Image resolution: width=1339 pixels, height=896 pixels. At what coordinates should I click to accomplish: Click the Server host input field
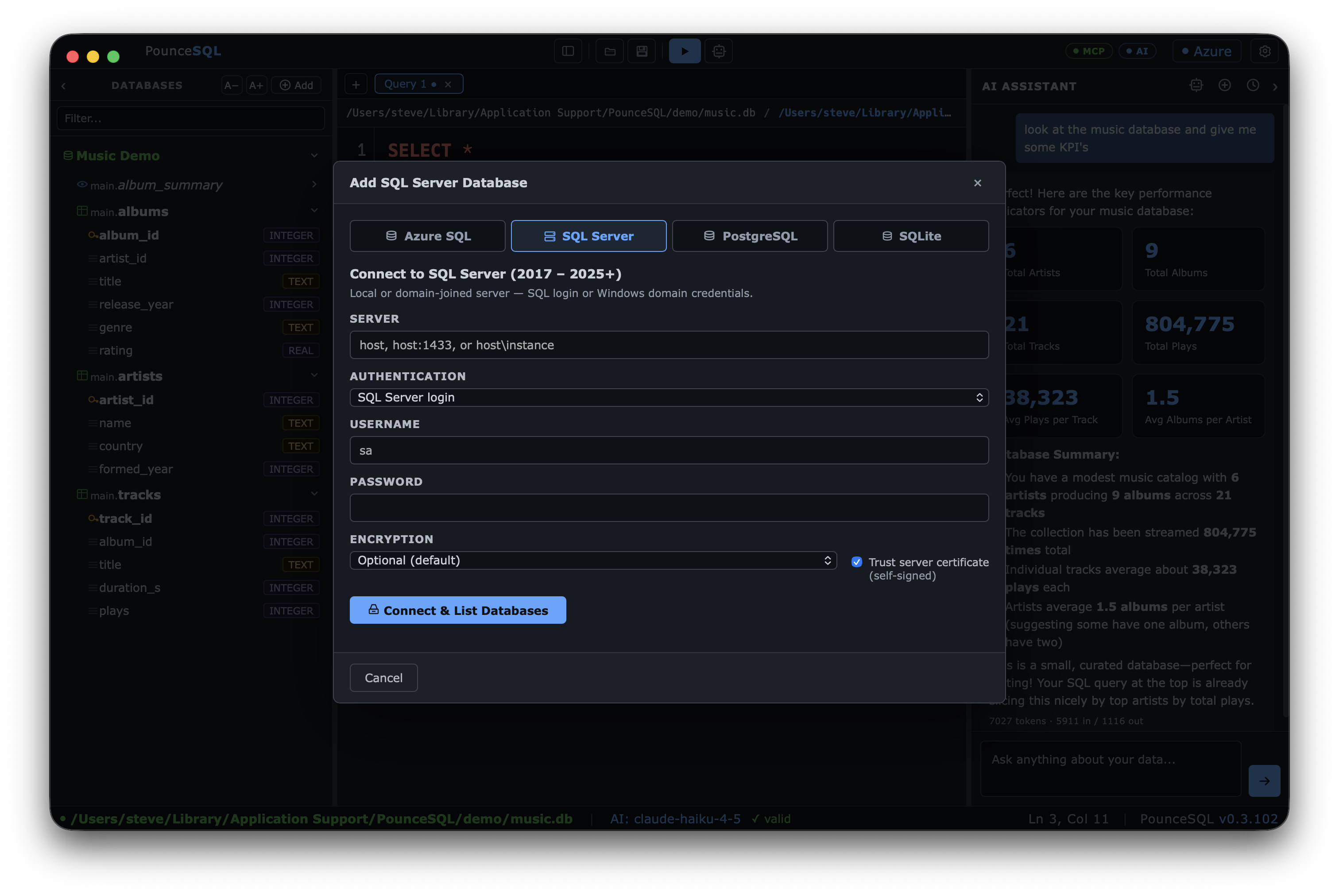(669, 345)
